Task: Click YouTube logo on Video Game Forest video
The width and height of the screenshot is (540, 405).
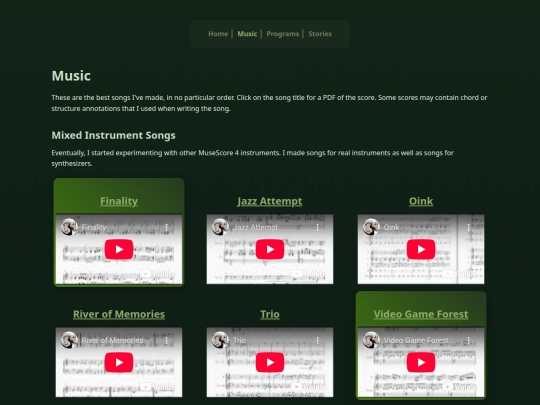Action: [460, 387]
